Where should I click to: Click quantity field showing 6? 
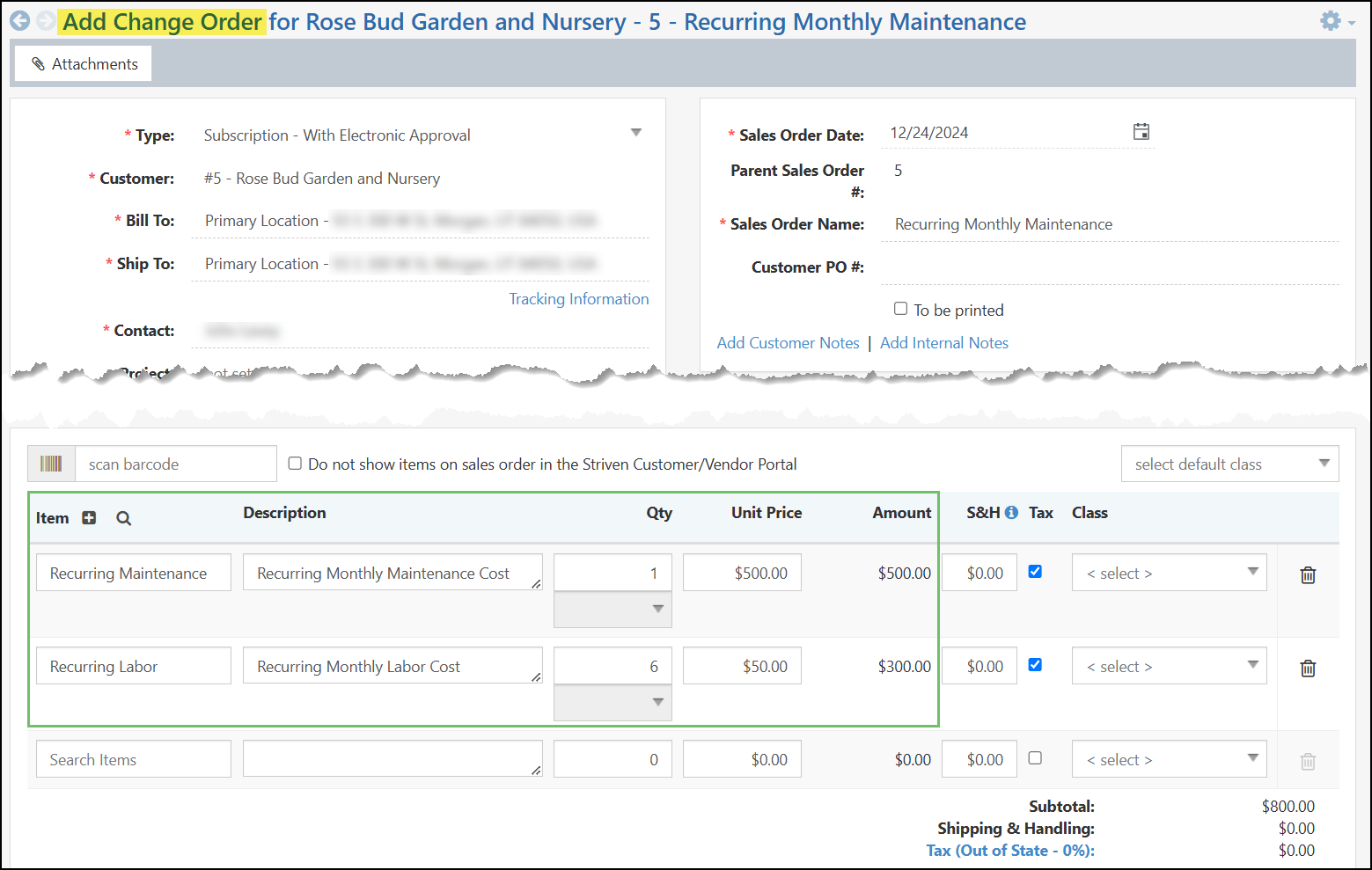click(x=613, y=666)
